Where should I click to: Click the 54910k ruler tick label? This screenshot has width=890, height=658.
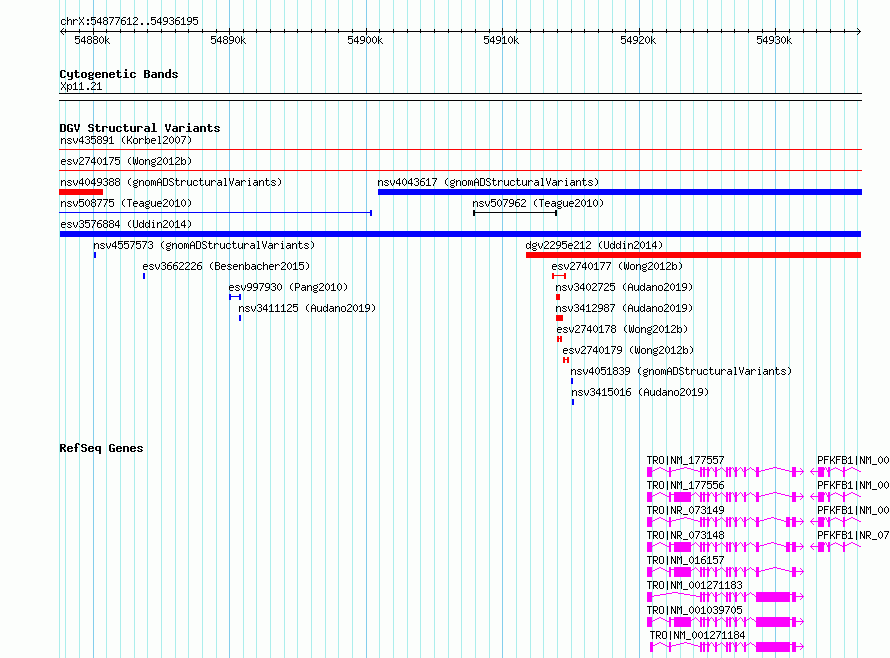pos(501,40)
